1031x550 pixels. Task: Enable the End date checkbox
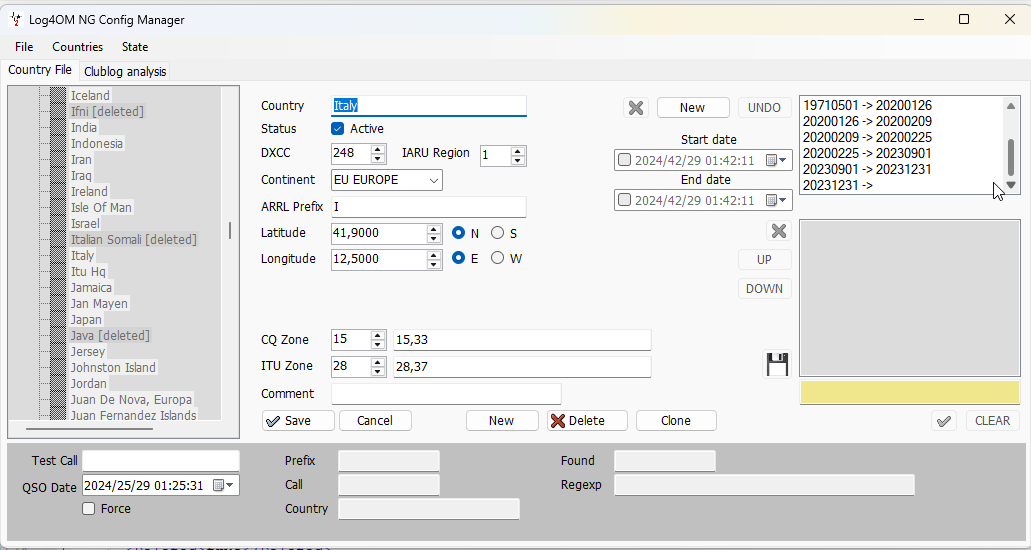[625, 200]
